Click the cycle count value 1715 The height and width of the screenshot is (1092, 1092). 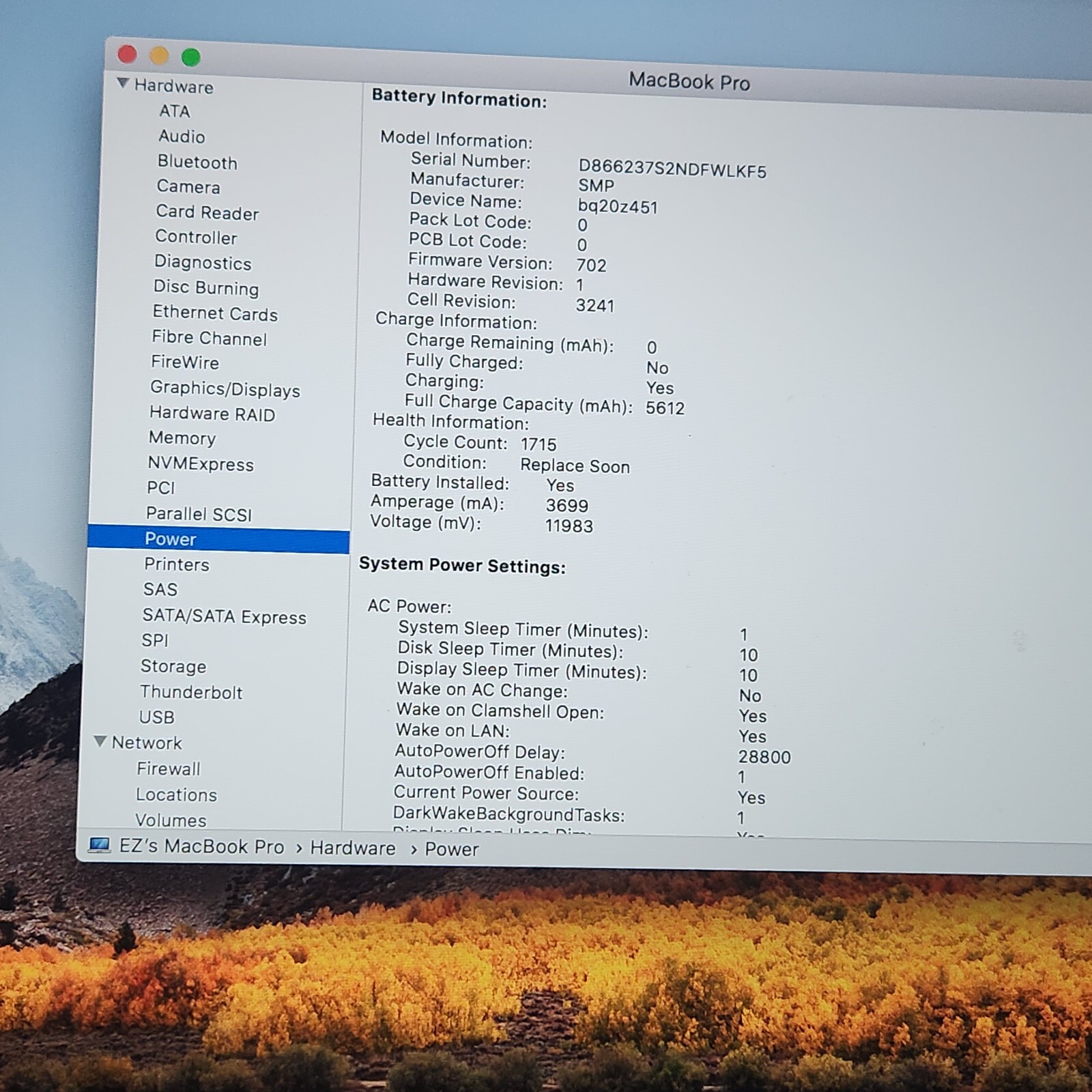click(x=538, y=444)
